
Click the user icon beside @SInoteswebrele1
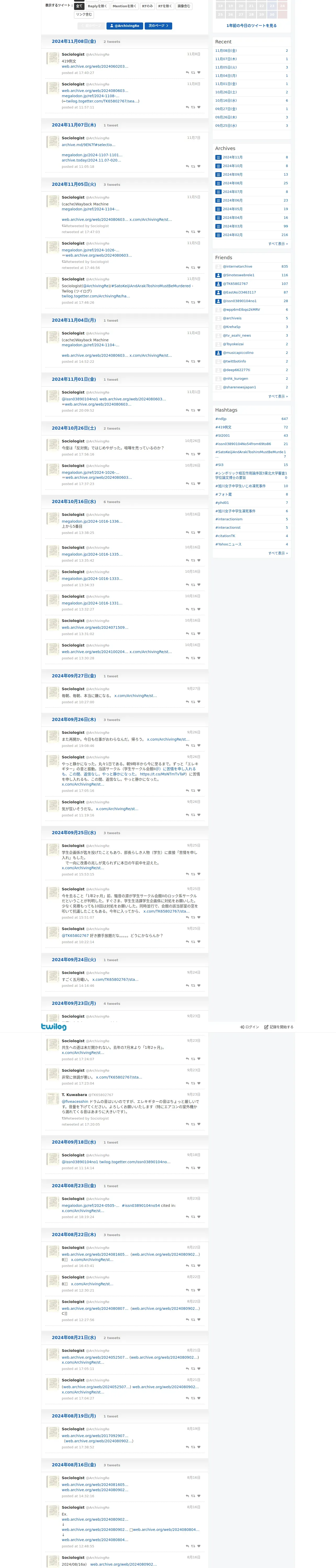[218, 275]
